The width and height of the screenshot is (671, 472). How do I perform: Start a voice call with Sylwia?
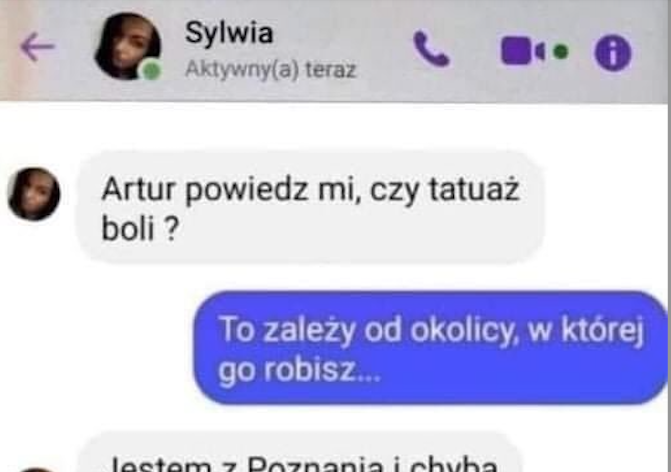[431, 49]
